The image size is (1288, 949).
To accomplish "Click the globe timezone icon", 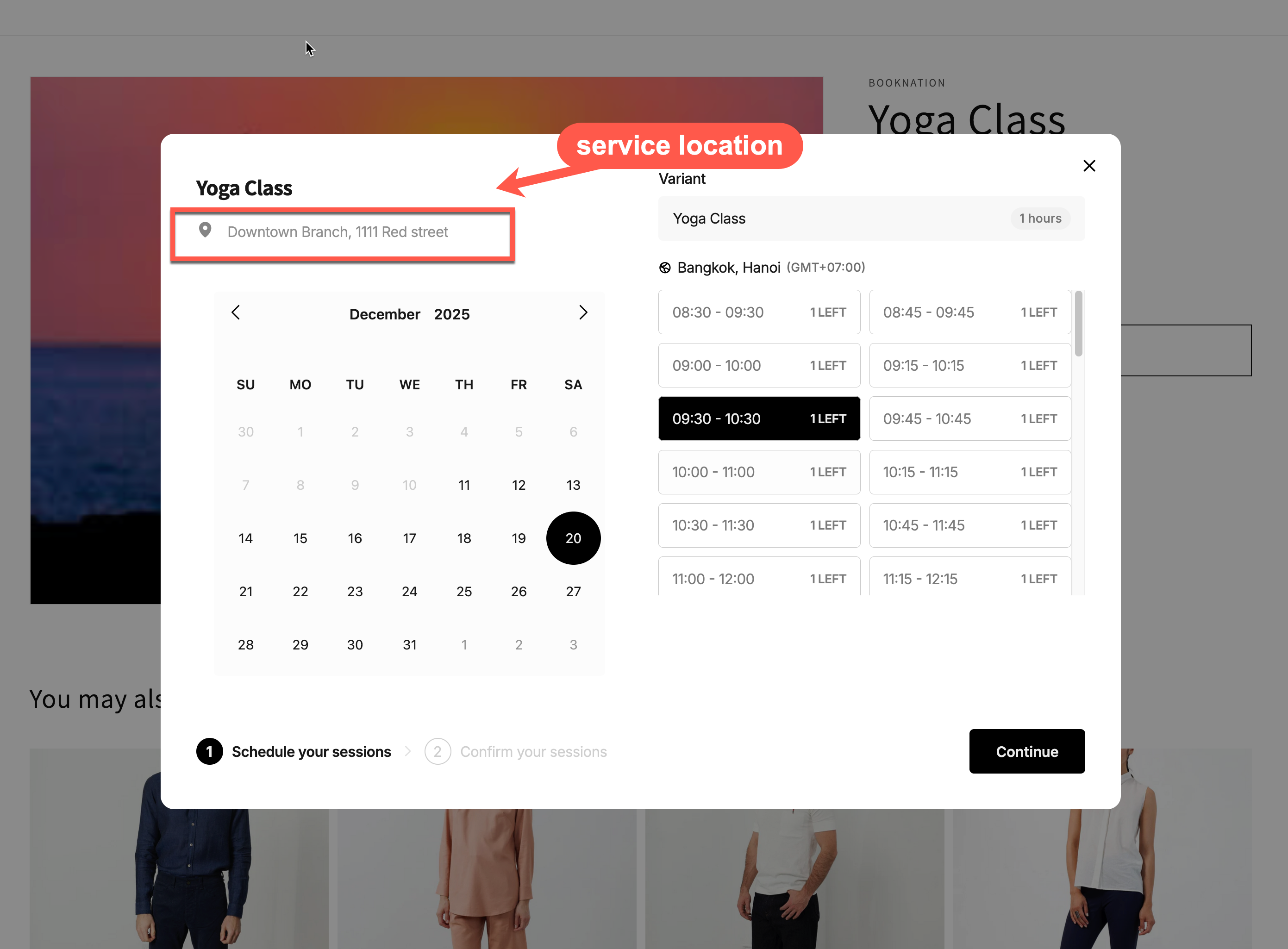I will [665, 268].
